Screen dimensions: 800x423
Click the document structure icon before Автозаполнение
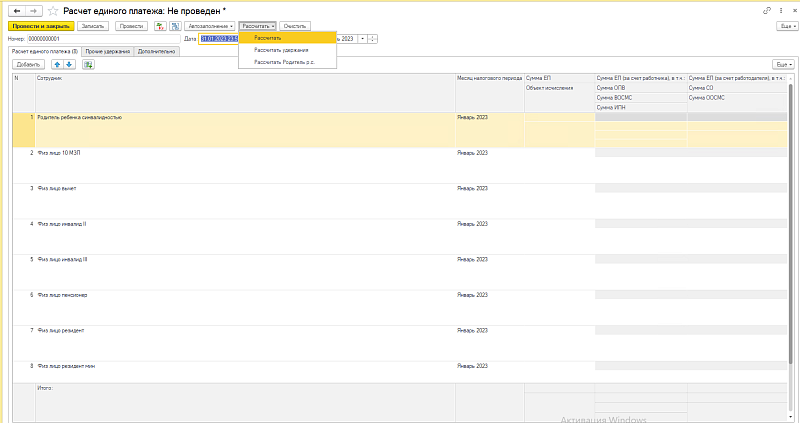pyautogui.click(x=173, y=25)
